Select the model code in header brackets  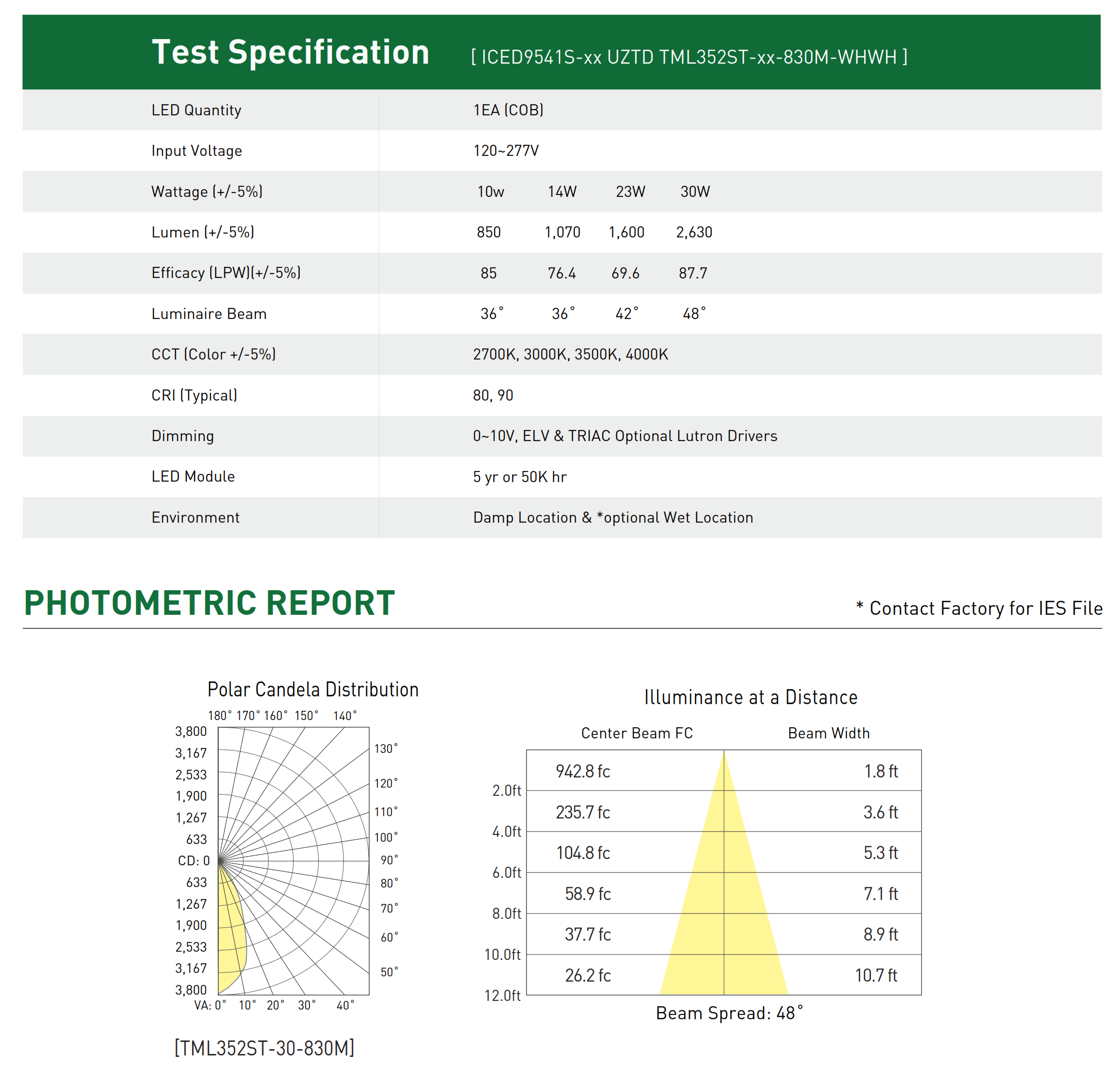[689, 57]
